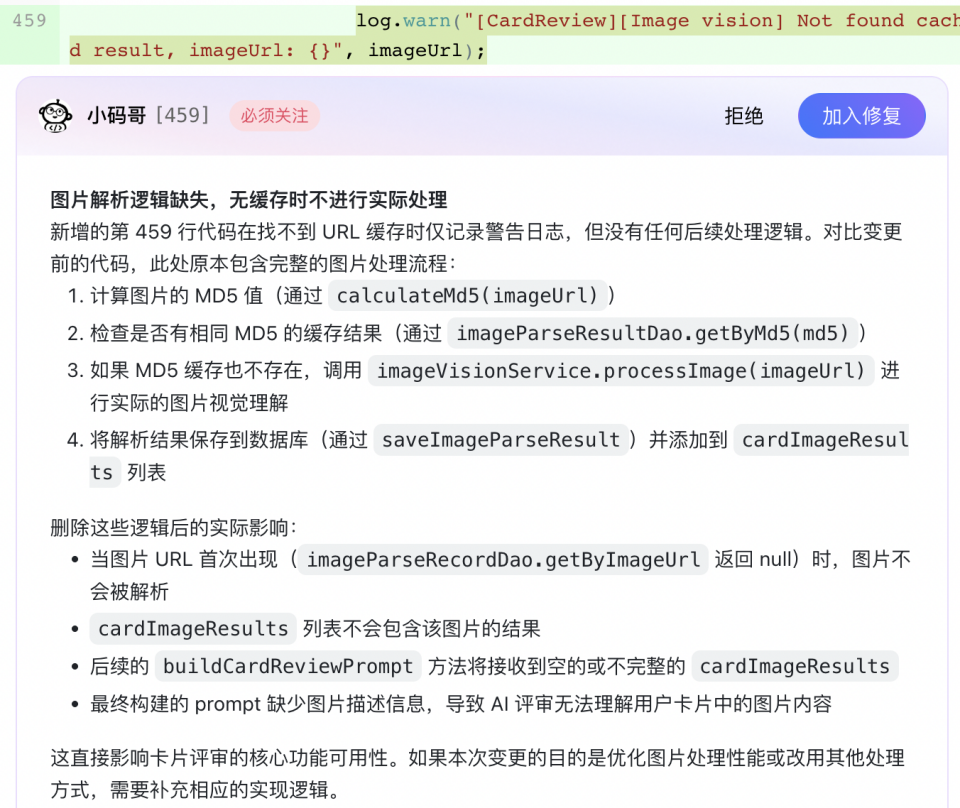Click the imageParseResultDao.getByMd5(md5) code snippet
960x808 pixels.
pyautogui.click(x=653, y=333)
